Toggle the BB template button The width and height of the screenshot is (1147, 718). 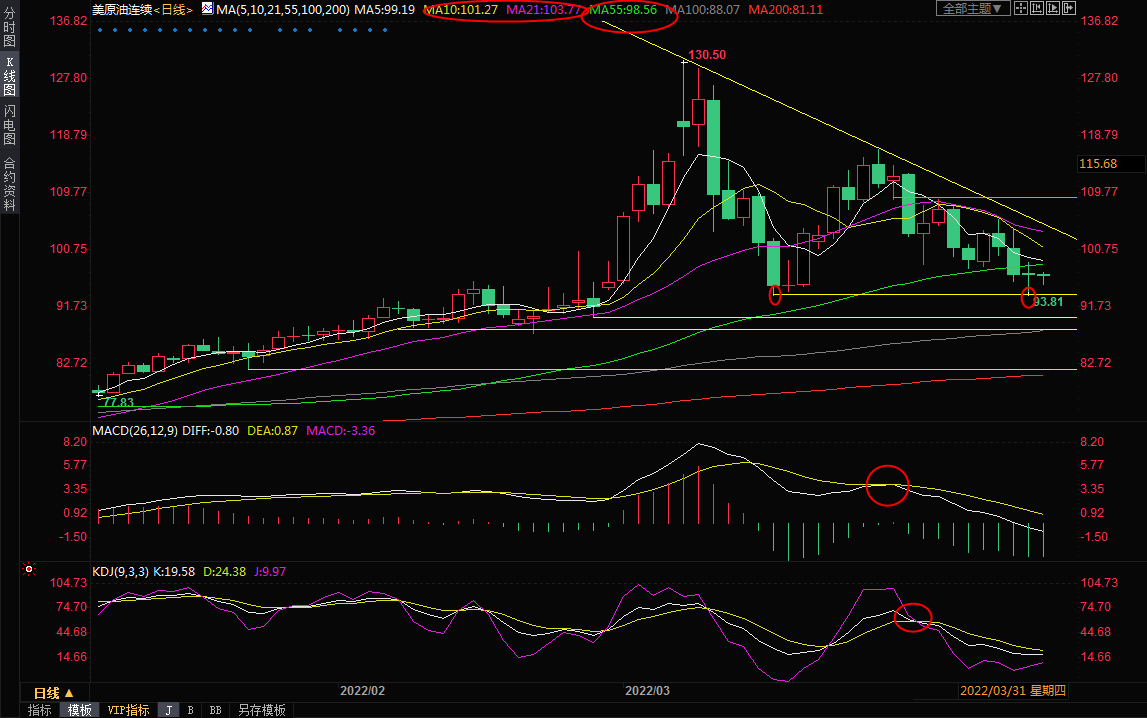(x=215, y=710)
